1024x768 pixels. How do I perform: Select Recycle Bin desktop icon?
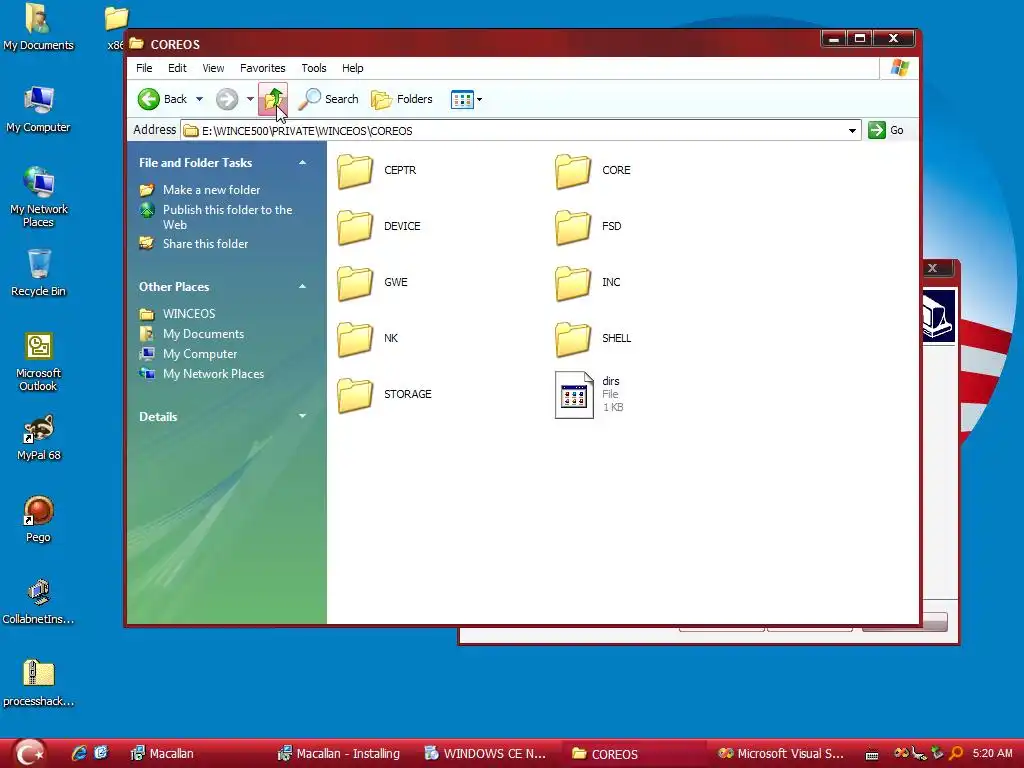tap(39, 272)
